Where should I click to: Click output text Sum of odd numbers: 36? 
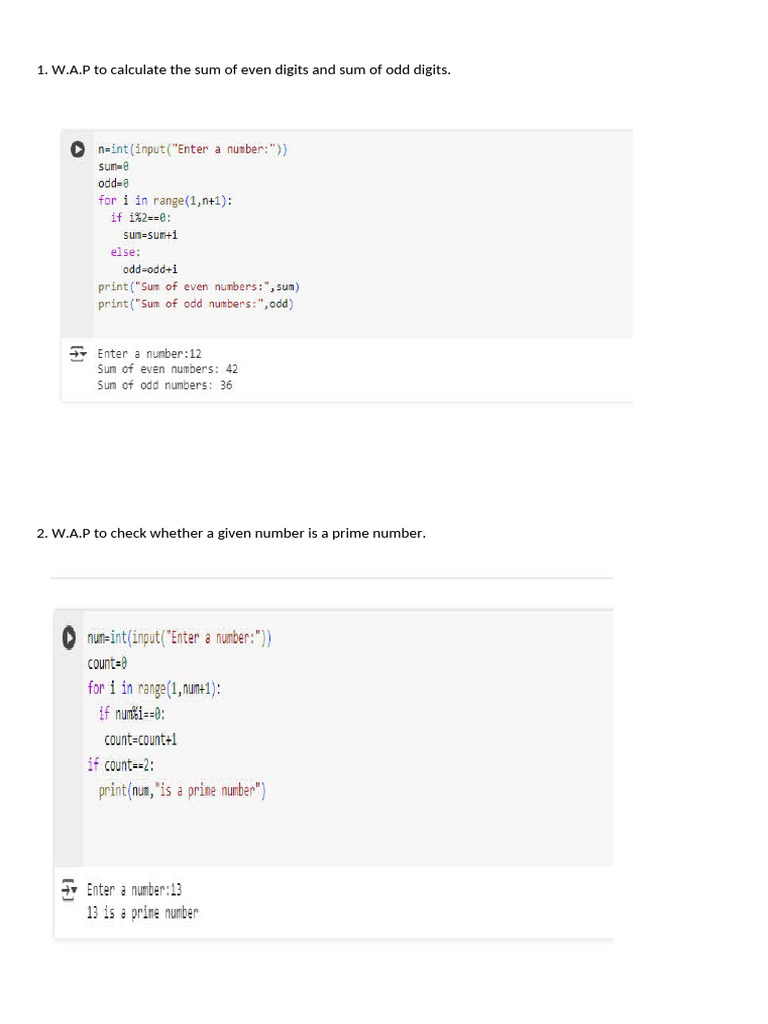(x=165, y=385)
